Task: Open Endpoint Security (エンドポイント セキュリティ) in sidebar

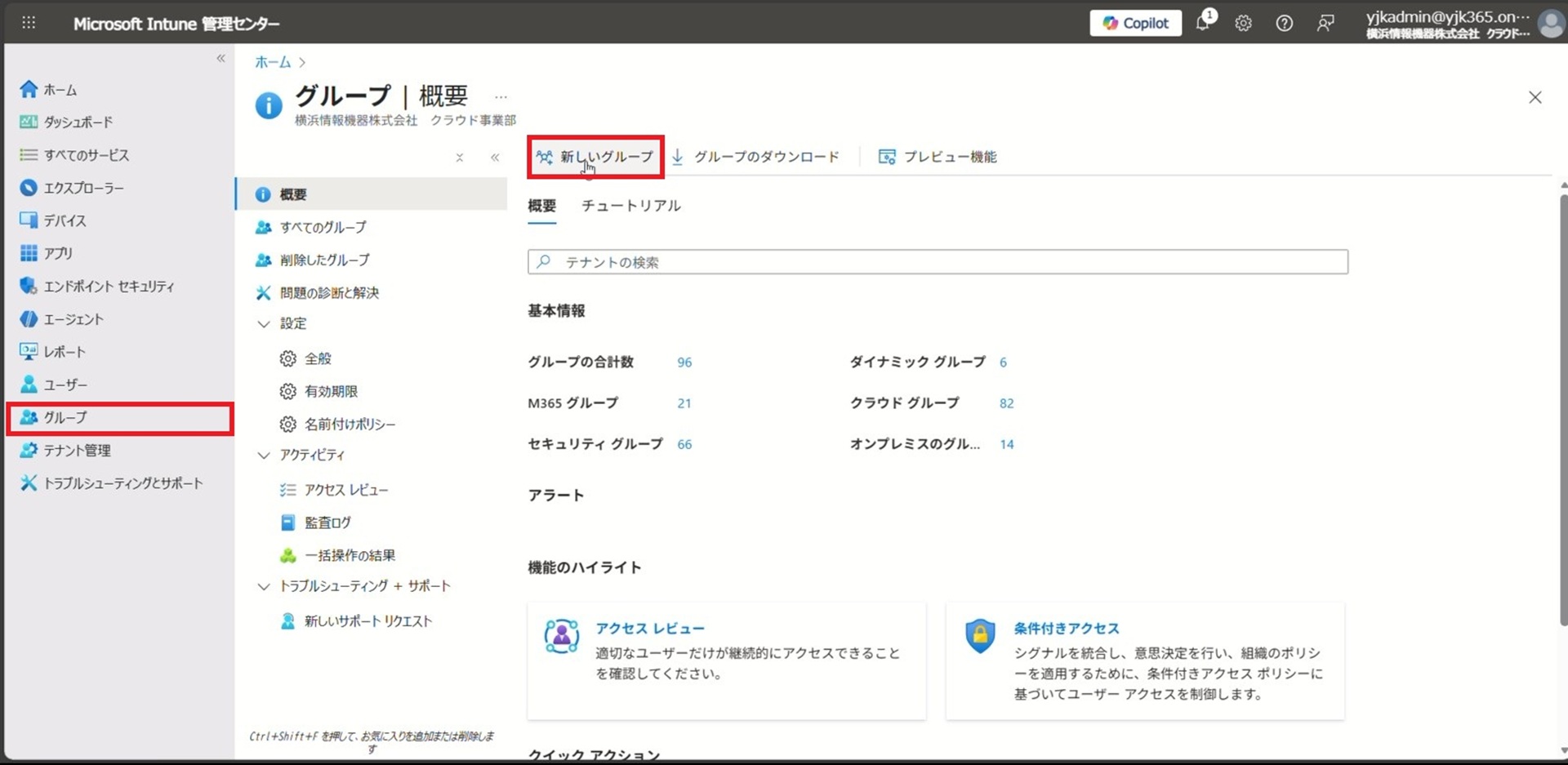Action: pyautogui.click(x=108, y=287)
